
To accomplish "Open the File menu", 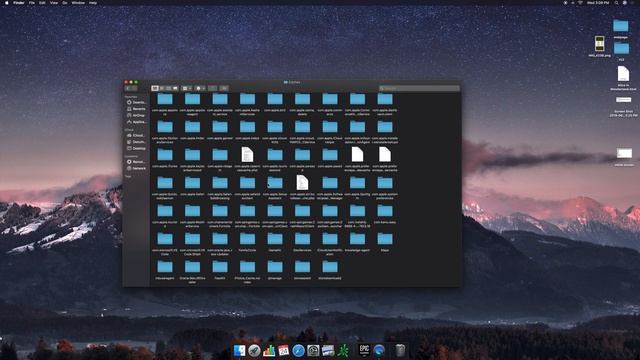I will 31,2.
